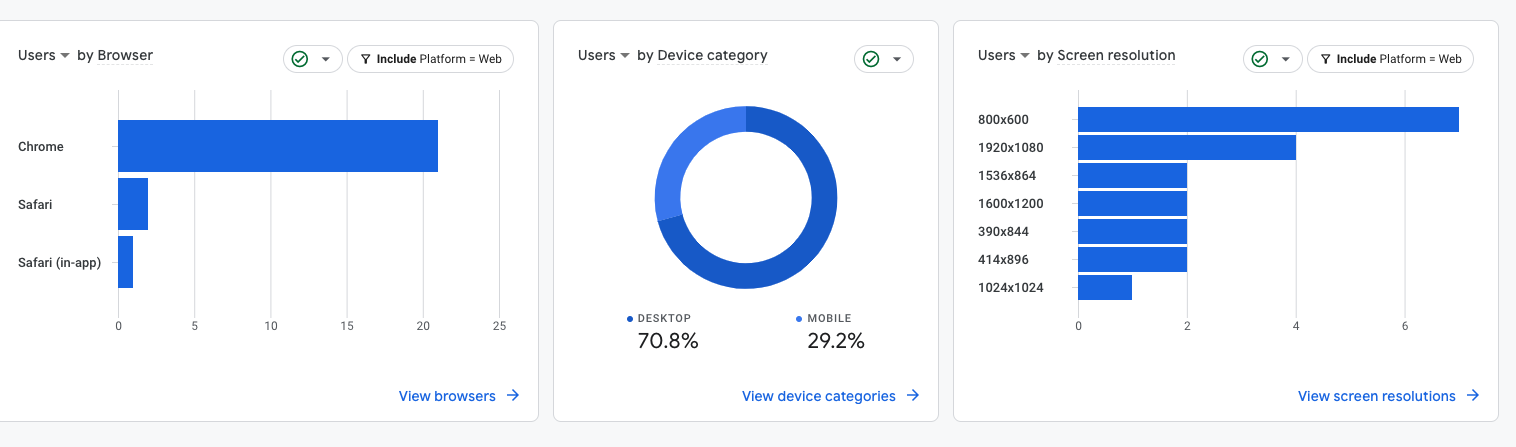Click green checkmark icon in Screen resolution card
Viewport: 1516px width, 447px height.
1260,59
